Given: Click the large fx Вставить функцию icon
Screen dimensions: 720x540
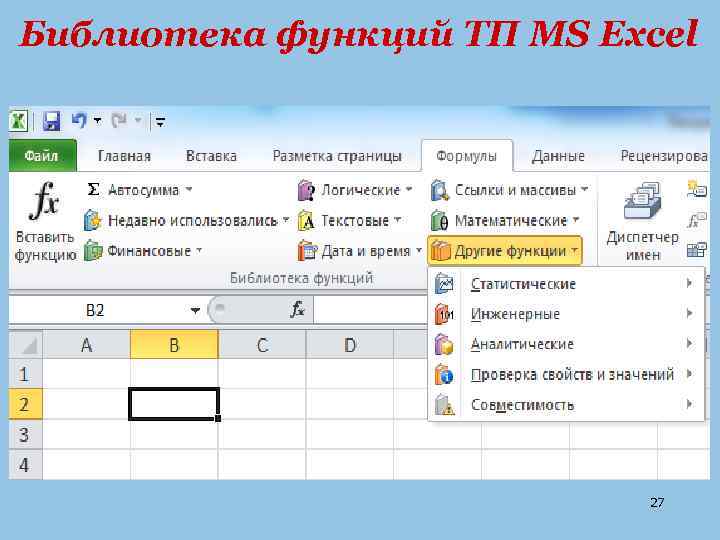Looking at the screenshot, I should [x=45, y=201].
